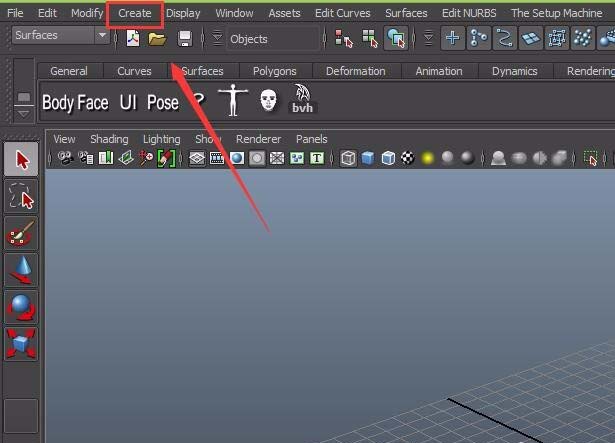This screenshot has height=443, width=615.
Task: Open the File menu
Action: pos(15,13)
